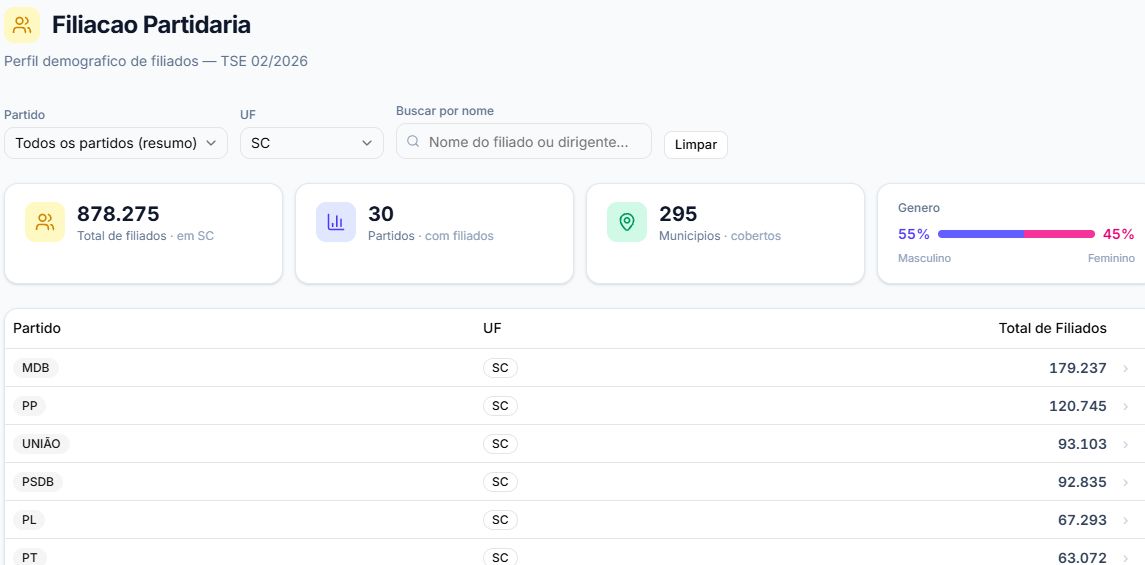Click the search magnifier icon
The image size is (1145, 565).
point(413,142)
